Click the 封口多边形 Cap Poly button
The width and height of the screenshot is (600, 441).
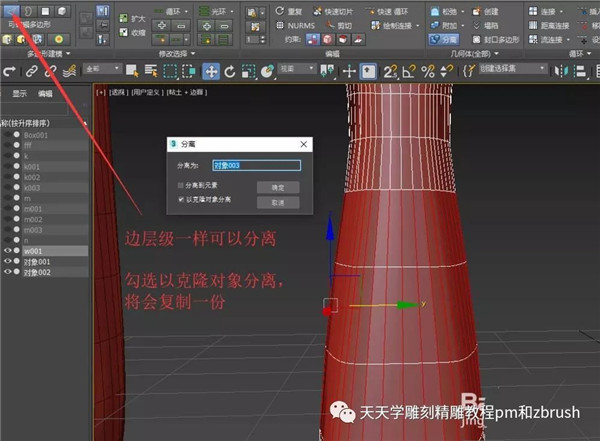pos(496,39)
